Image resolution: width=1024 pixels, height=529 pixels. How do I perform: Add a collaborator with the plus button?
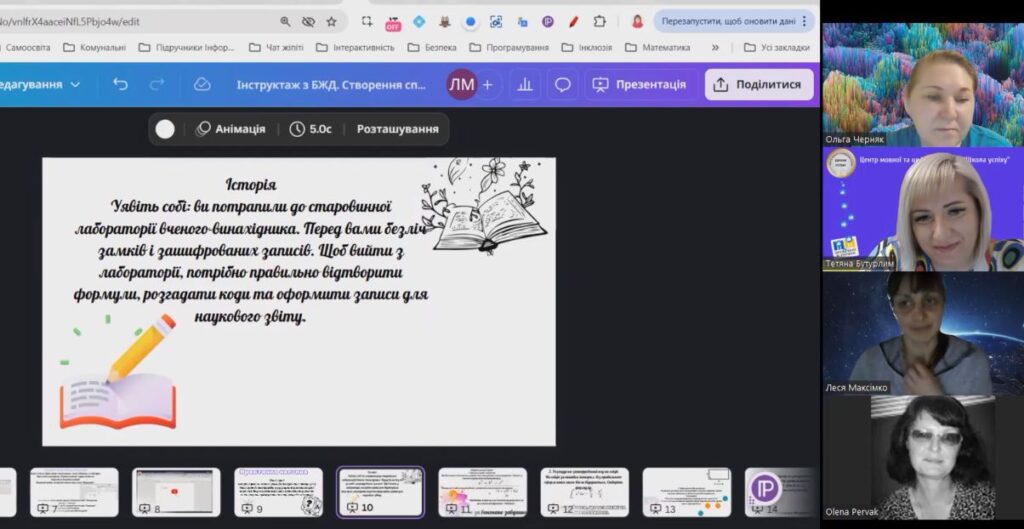tap(487, 84)
